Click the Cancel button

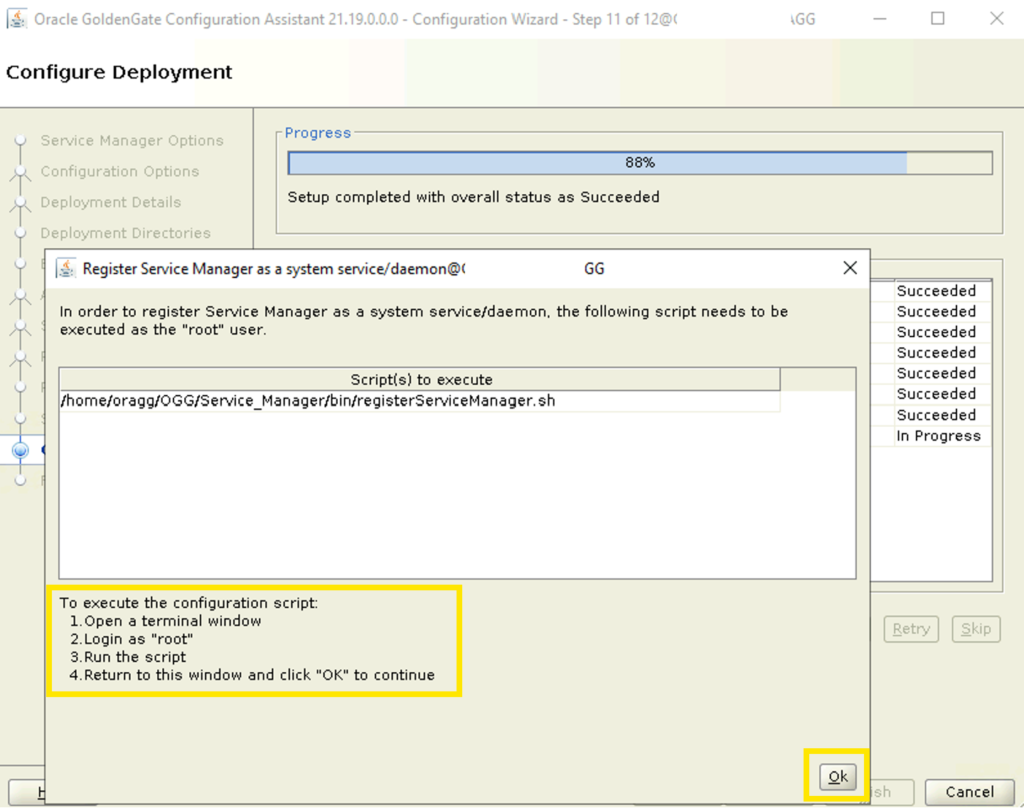click(969, 792)
